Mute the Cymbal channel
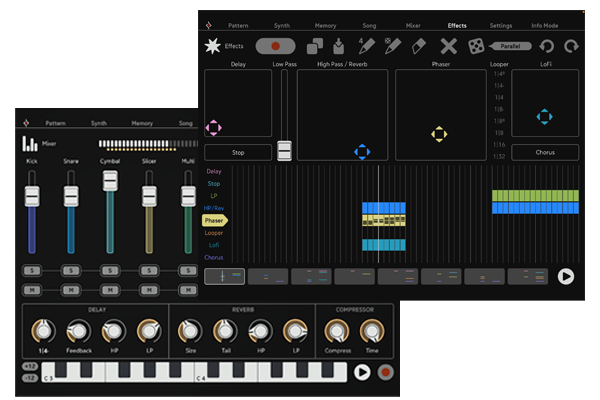The image size is (600, 400). coord(110,289)
